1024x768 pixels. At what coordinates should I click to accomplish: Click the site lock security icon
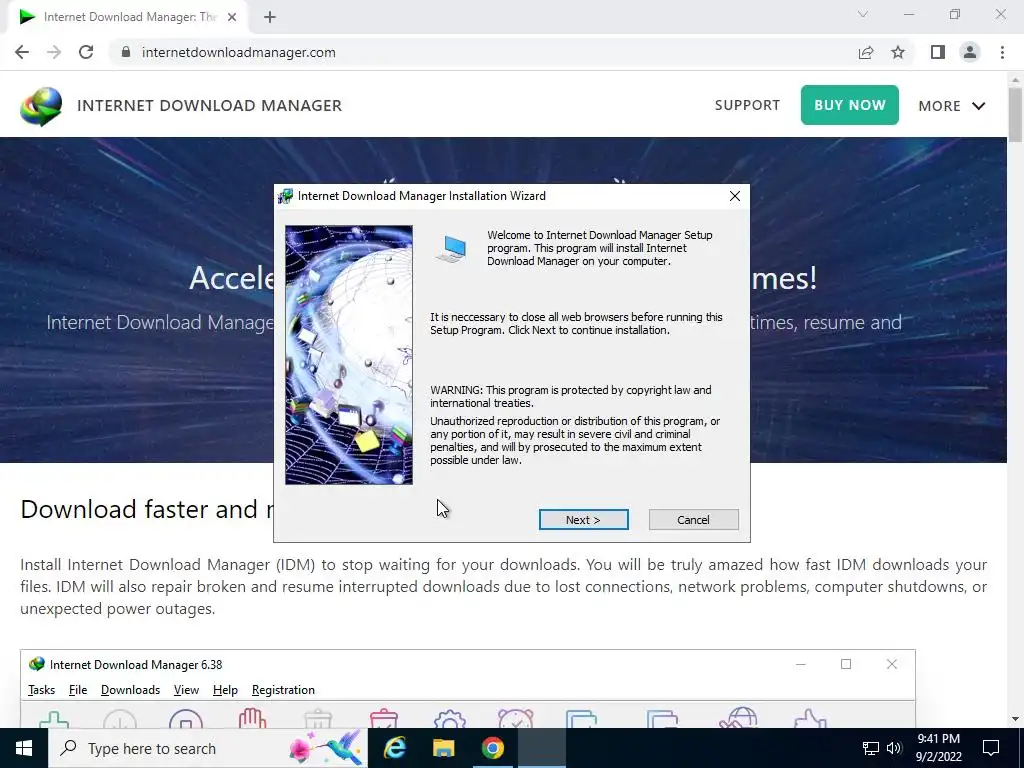(126, 52)
